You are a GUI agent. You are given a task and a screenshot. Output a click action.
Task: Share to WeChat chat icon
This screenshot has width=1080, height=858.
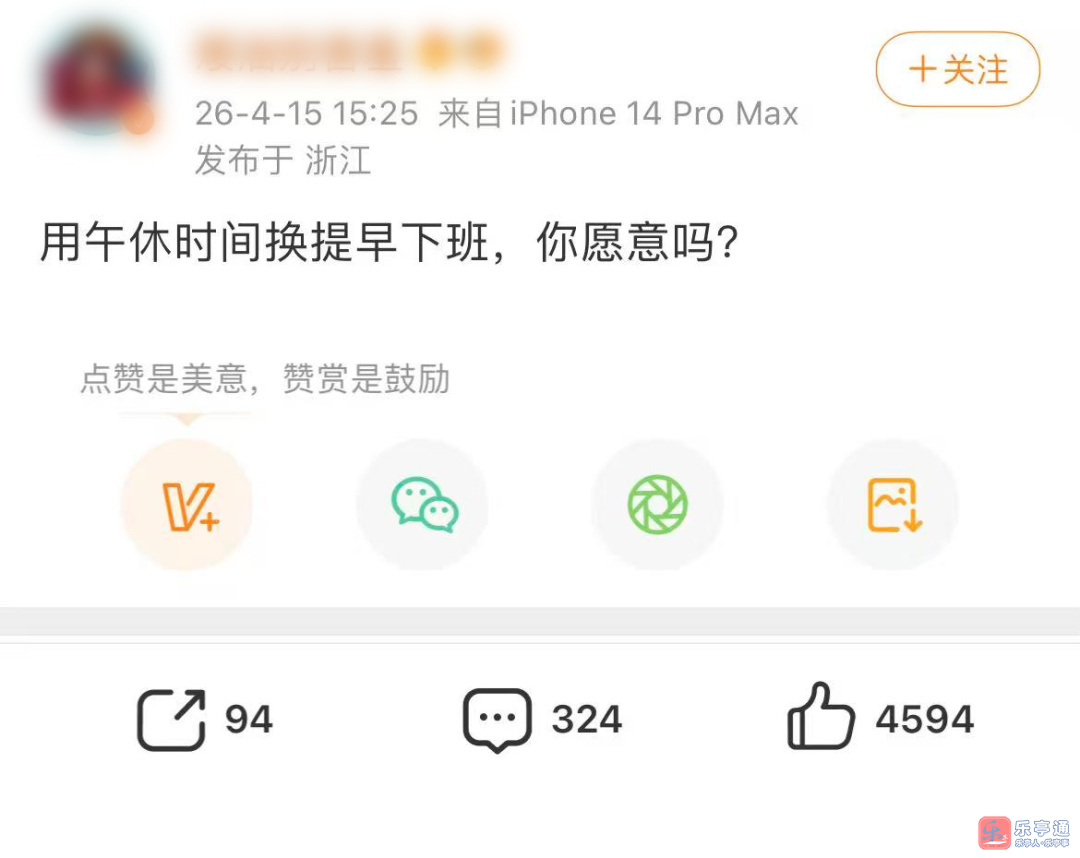[422, 505]
